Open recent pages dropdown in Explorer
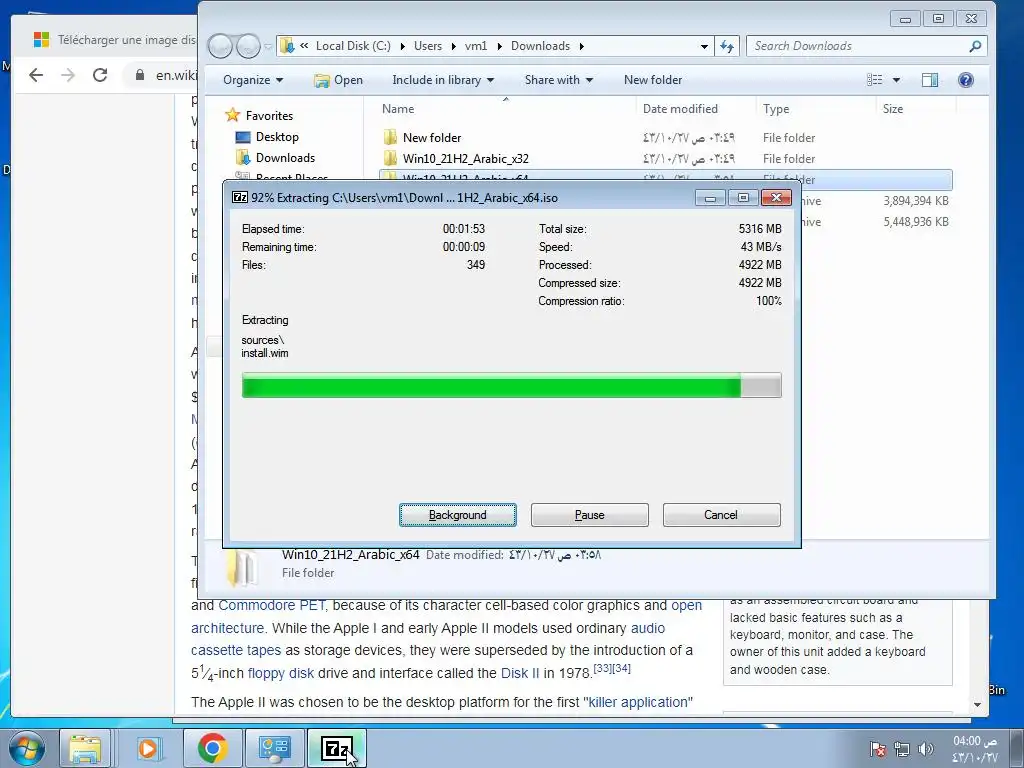This screenshot has height=768, width=1024. click(268, 46)
